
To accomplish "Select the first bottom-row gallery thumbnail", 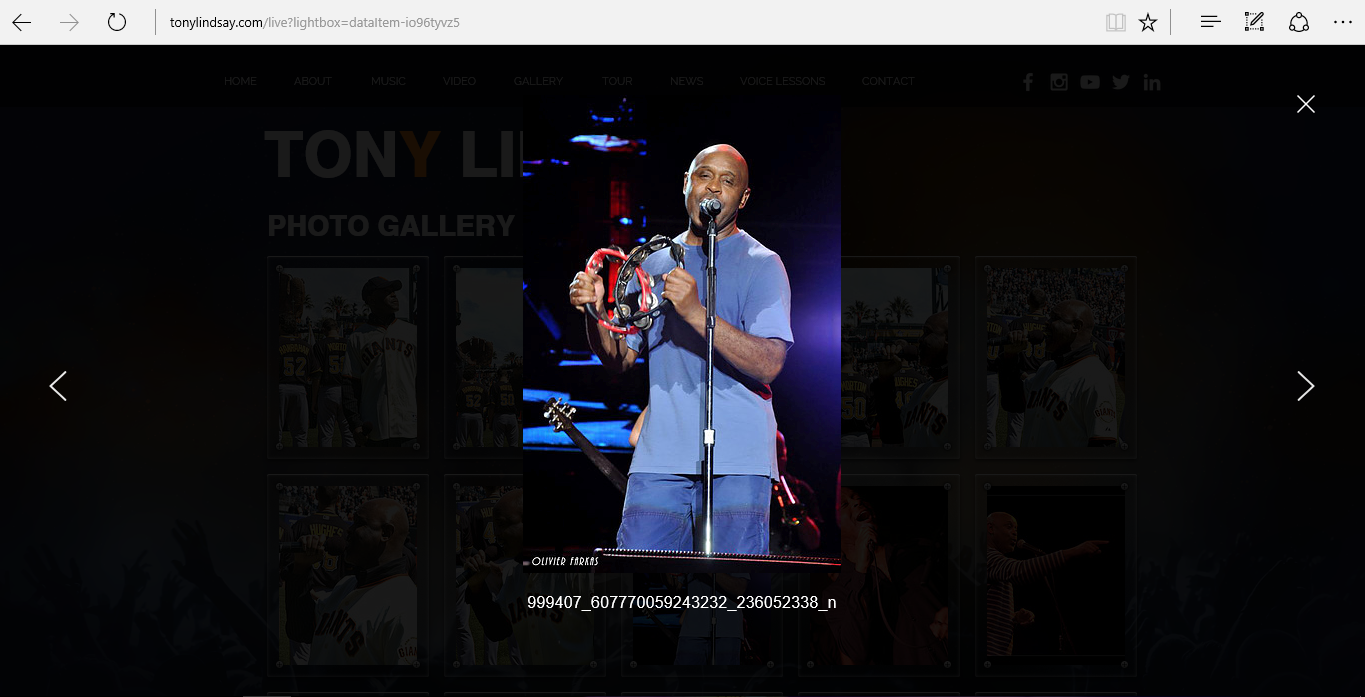I will coord(348,575).
